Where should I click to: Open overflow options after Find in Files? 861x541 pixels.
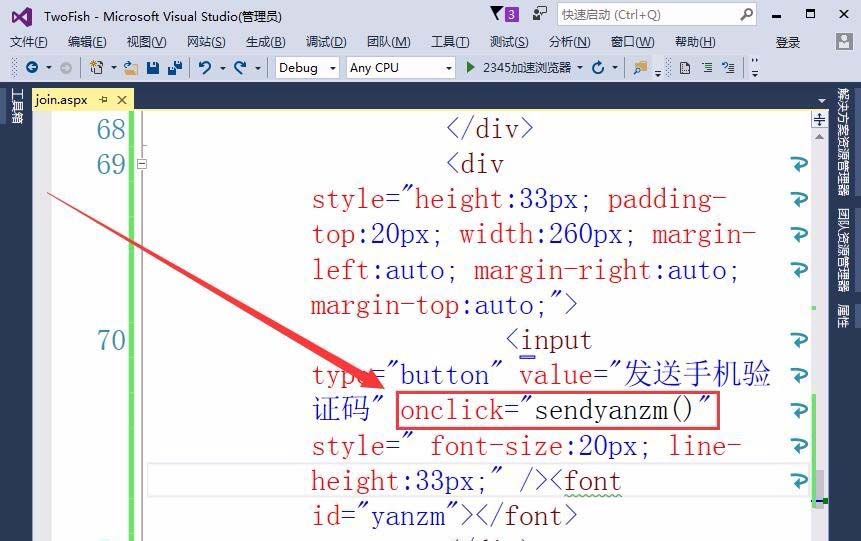(x=657, y=72)
